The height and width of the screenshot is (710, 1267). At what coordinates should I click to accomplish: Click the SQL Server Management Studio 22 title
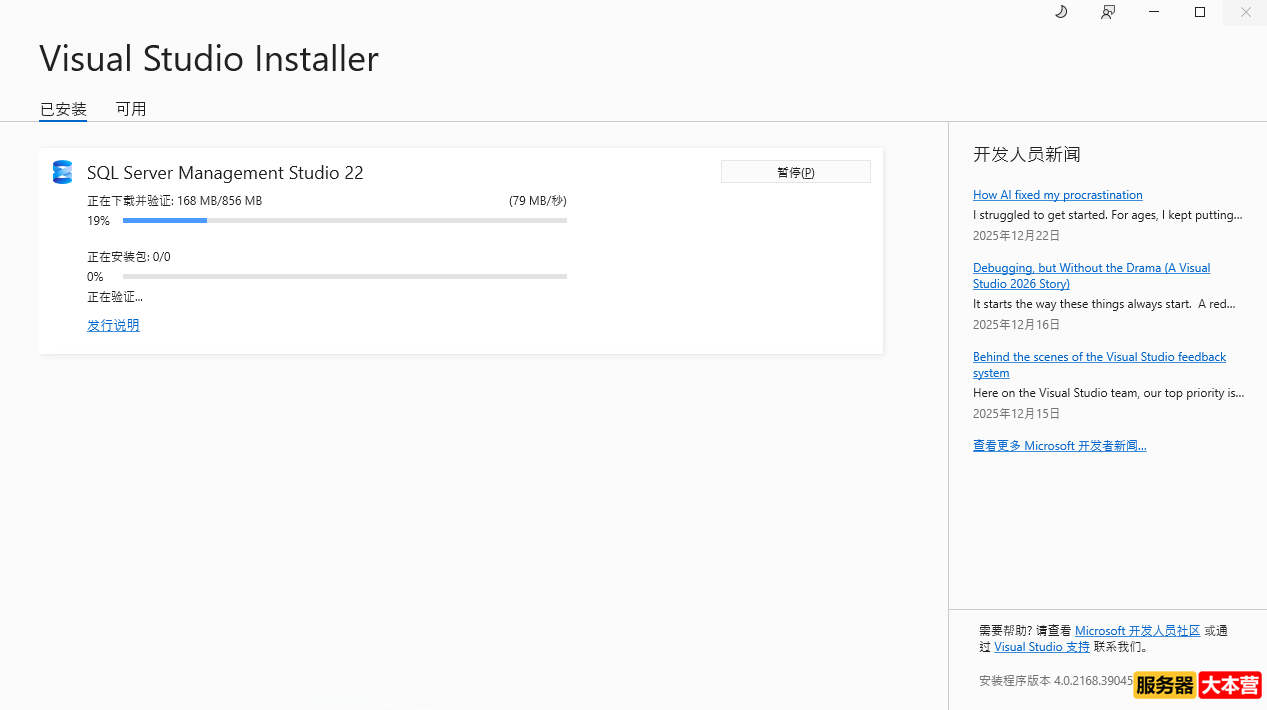tap(225, 173)
